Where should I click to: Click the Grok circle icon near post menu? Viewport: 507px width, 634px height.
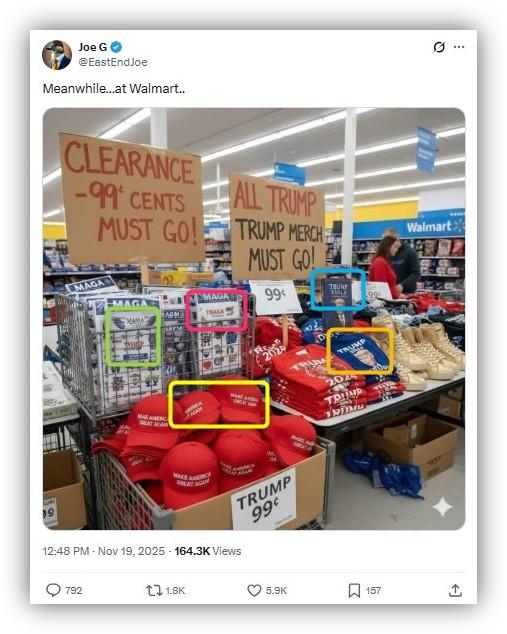tap(439, 47)
